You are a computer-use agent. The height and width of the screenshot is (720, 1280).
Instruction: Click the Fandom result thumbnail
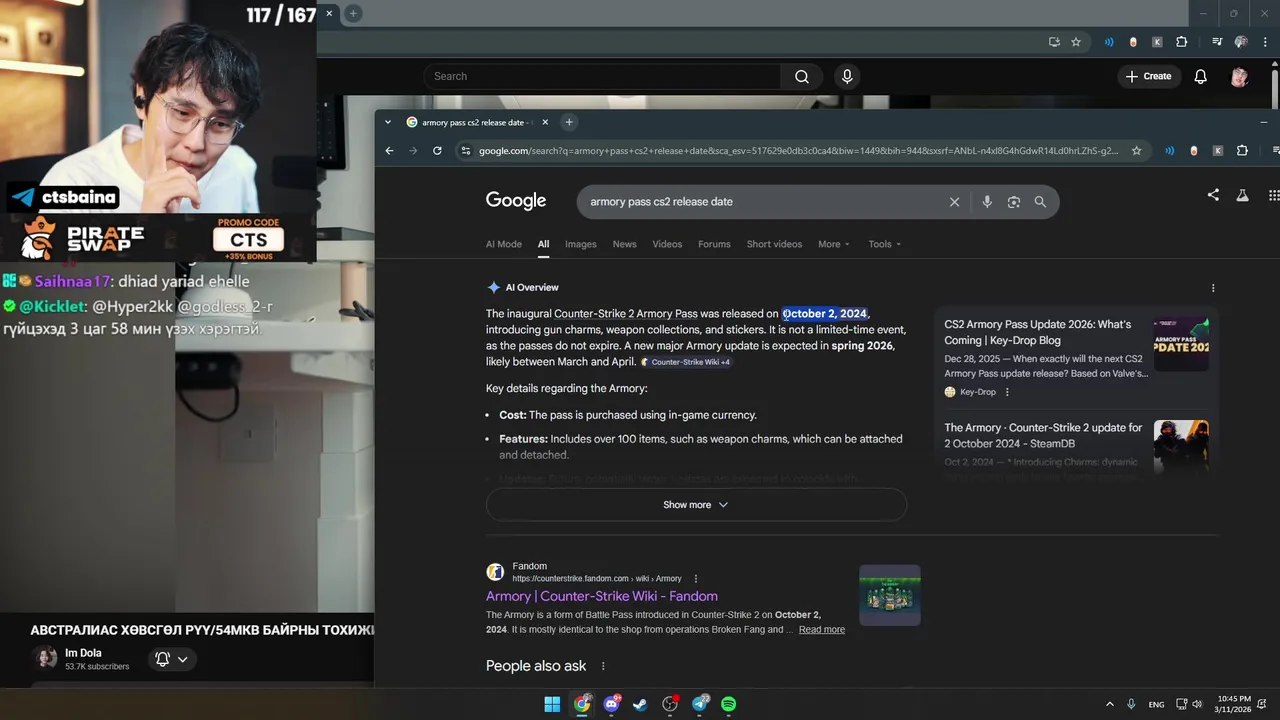(890, 595)
